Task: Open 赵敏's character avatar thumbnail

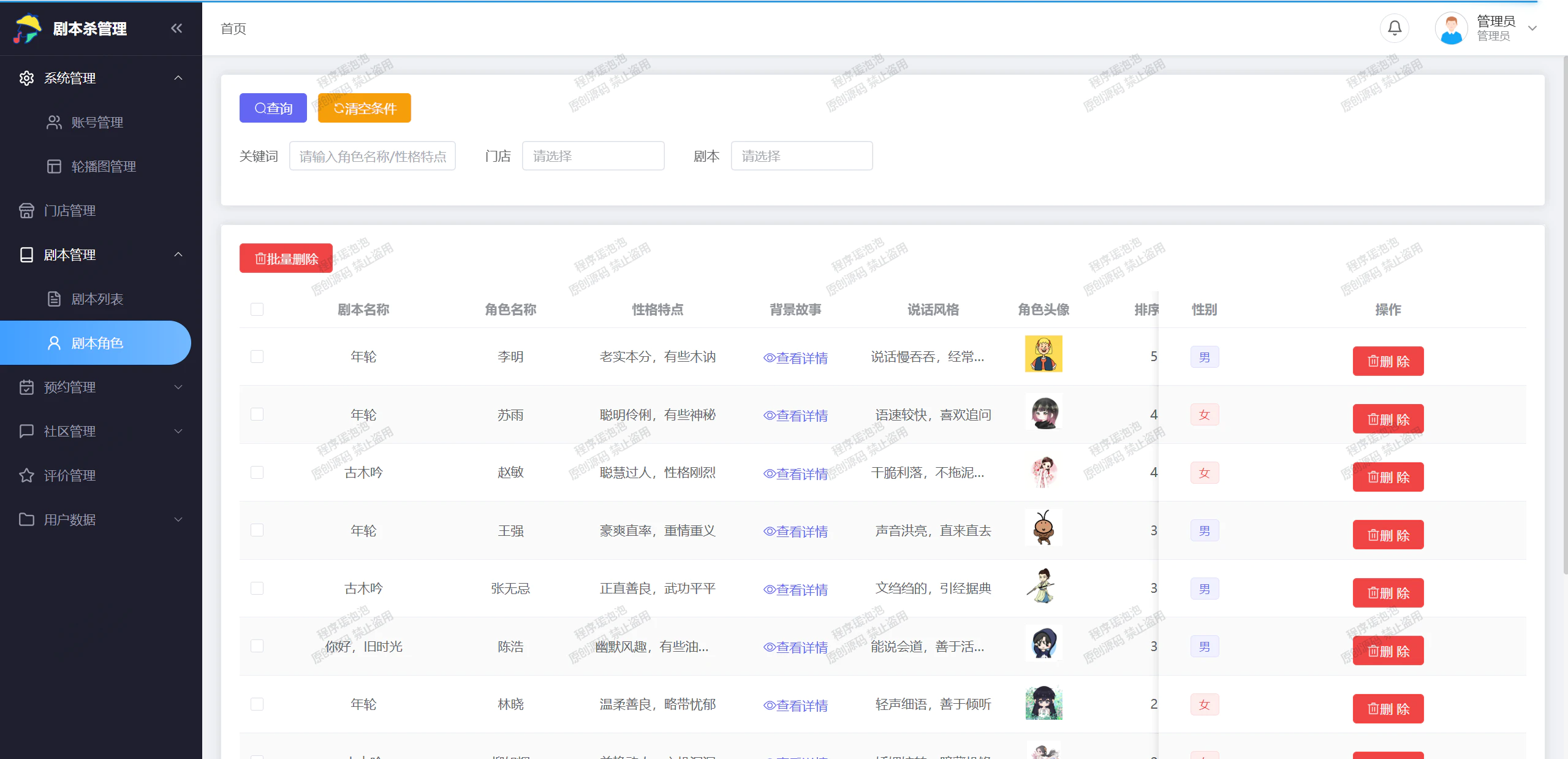Action: click(1043, 470)
